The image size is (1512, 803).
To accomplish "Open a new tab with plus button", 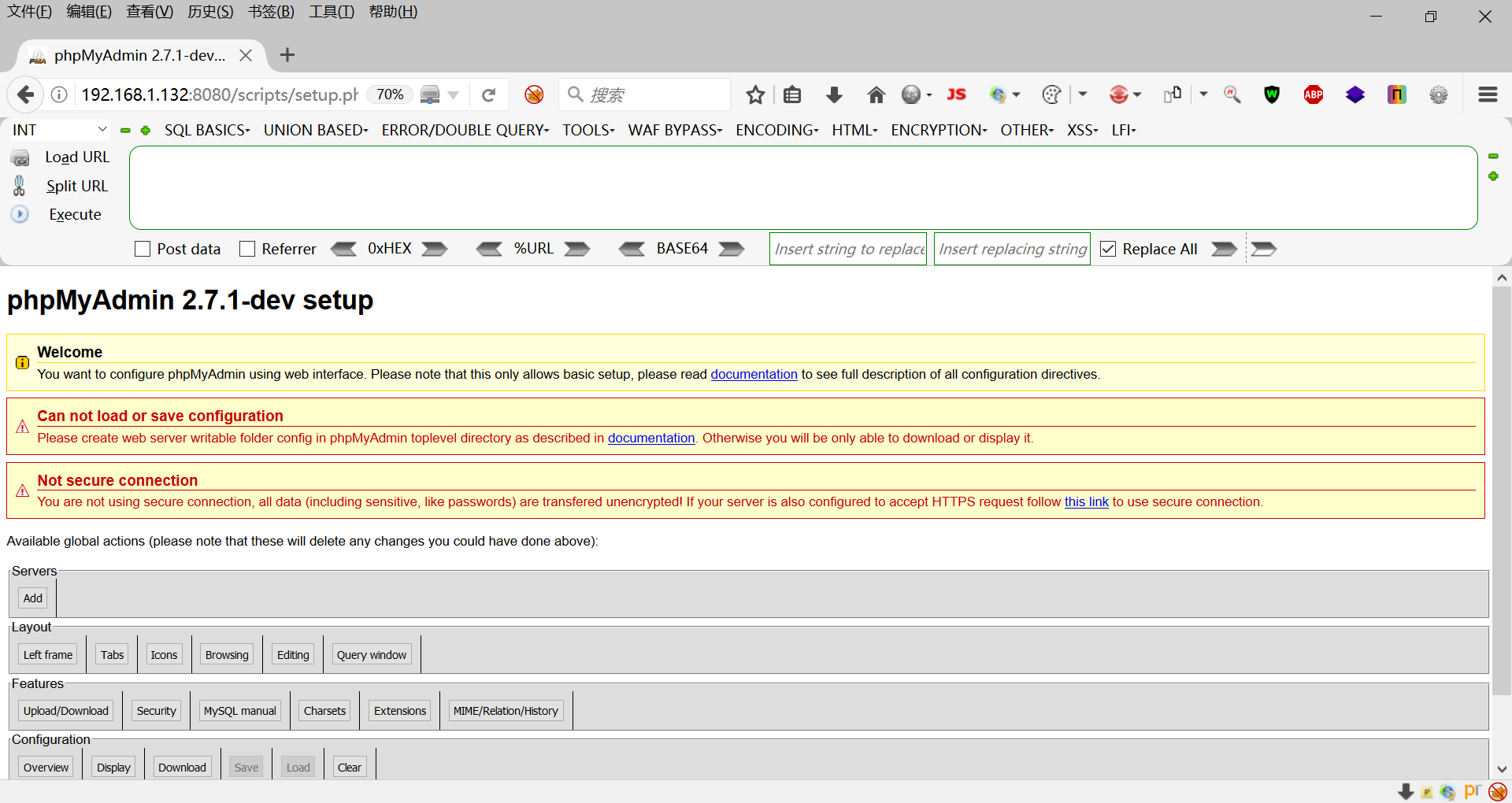I will point(287,55).
